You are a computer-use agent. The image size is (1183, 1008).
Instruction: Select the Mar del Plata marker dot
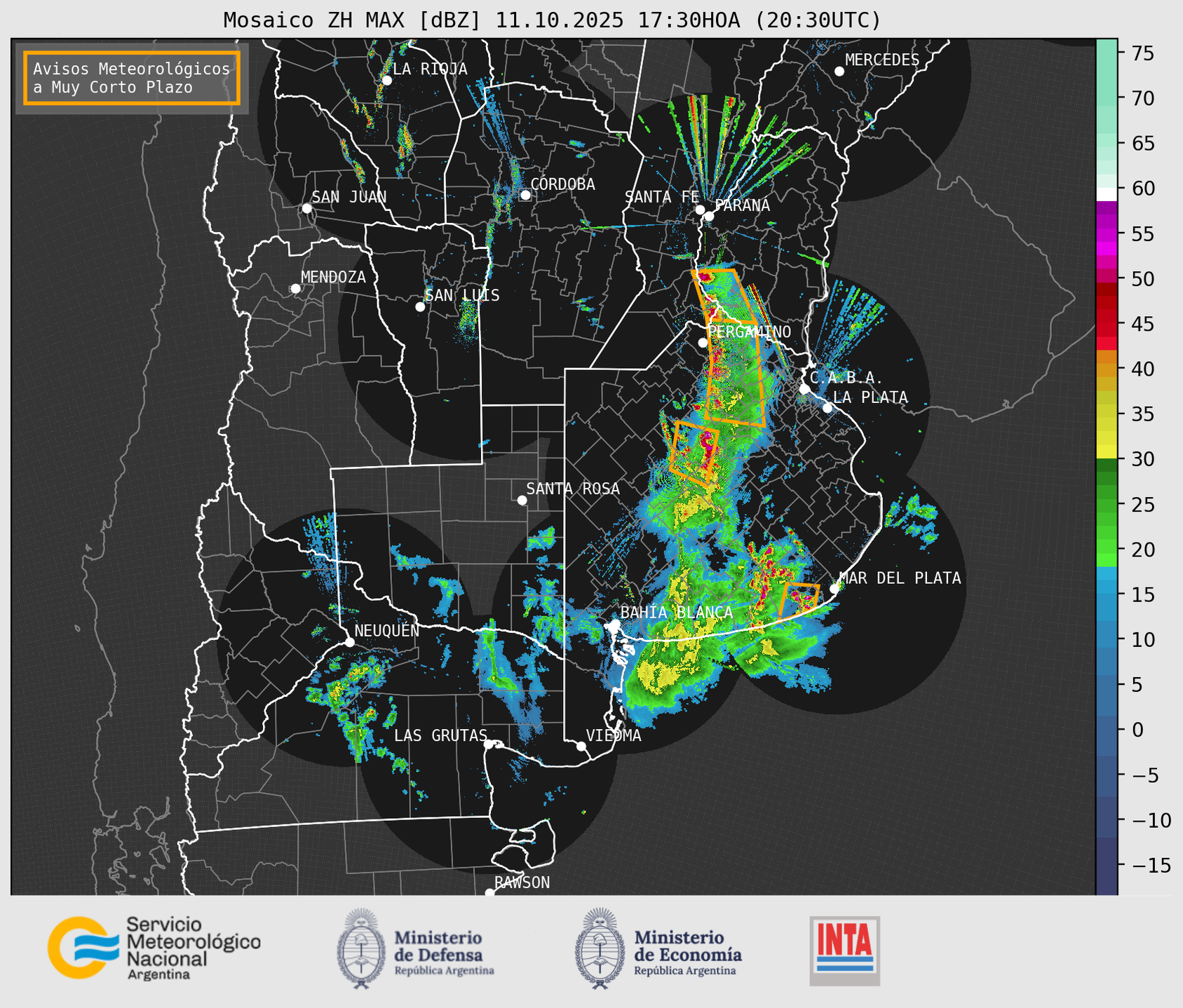click(x=834, y=588)
